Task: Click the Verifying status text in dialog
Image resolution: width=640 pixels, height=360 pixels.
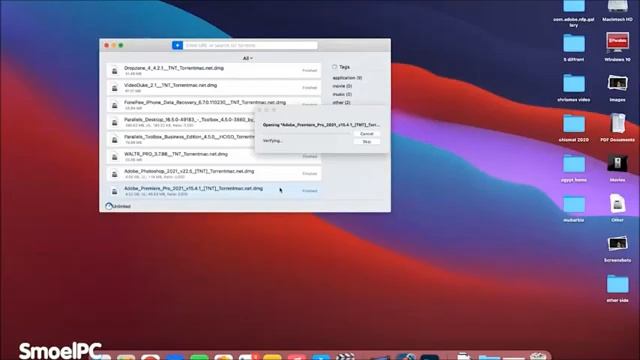Action: click(273, 141)
